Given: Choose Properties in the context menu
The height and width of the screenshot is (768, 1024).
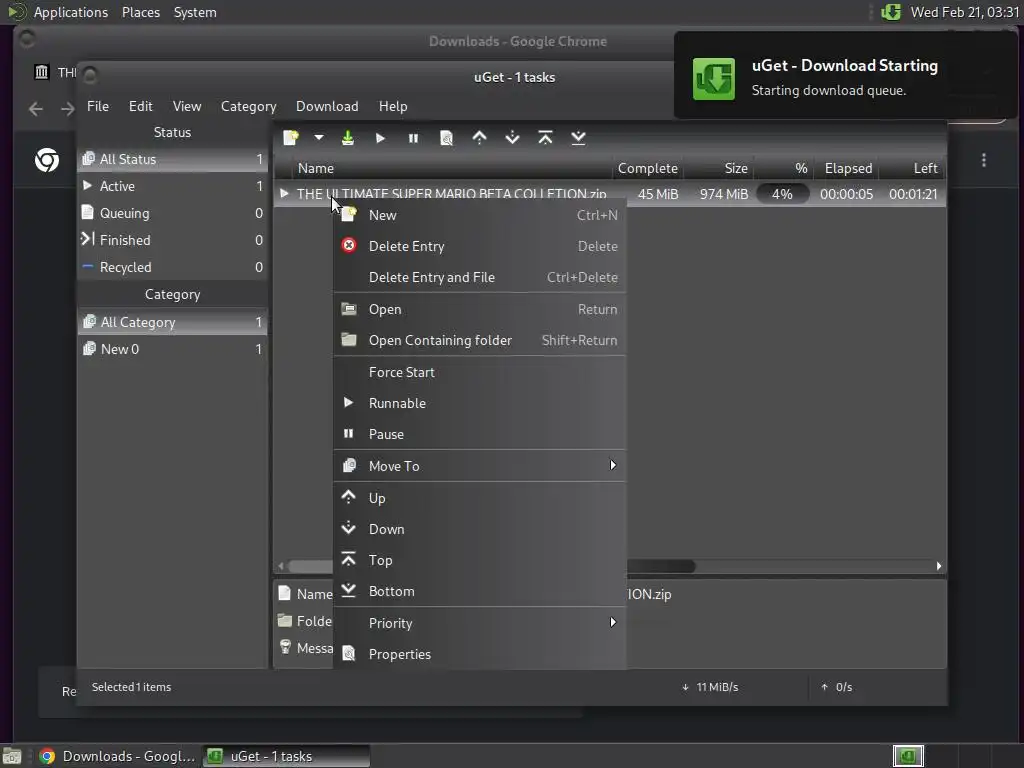Looking at the screenshot, I should pyautogui.click(x=479, y=654).
